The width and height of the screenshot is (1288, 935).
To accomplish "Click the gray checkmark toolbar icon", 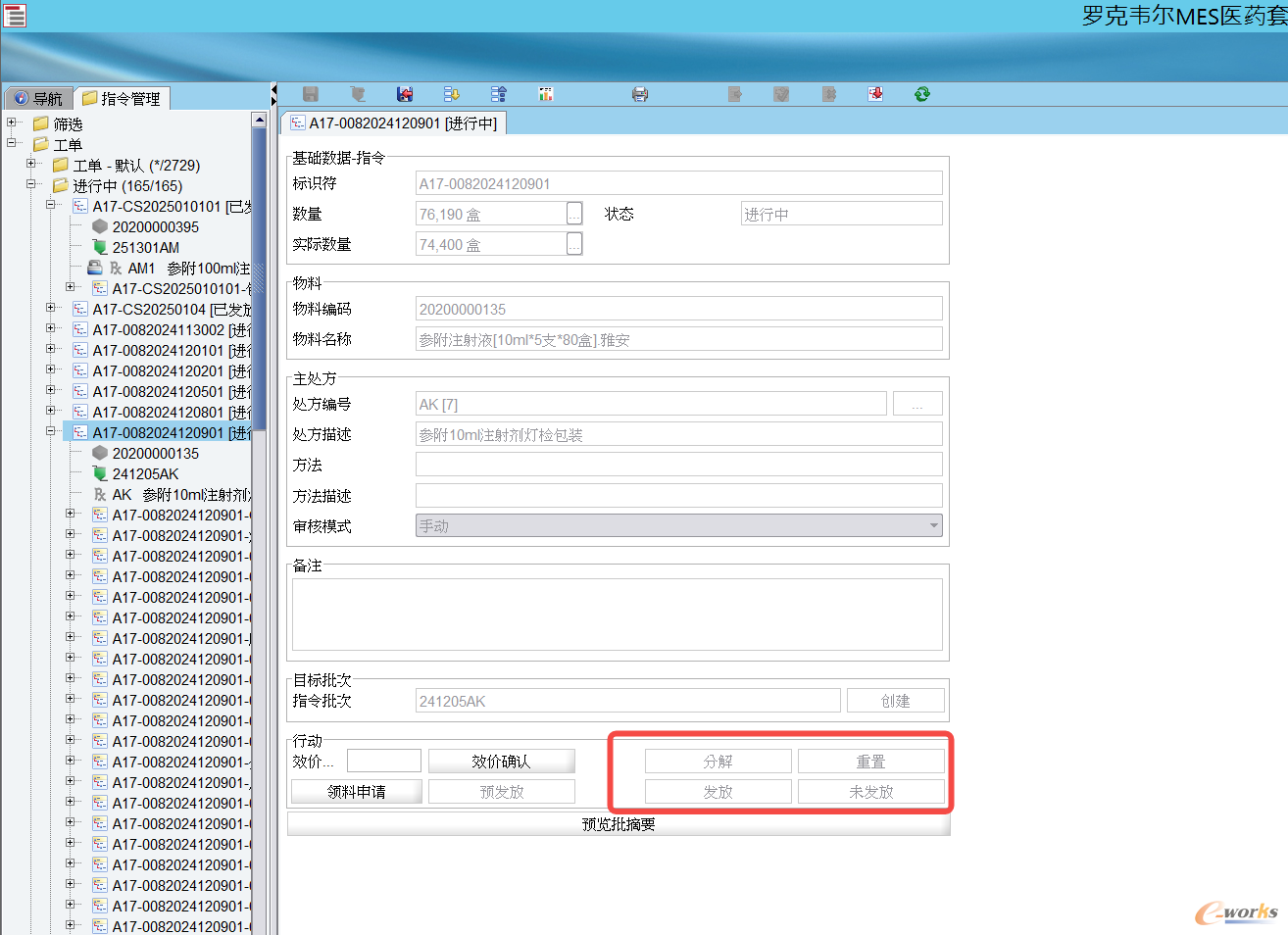I will point(781,94).
